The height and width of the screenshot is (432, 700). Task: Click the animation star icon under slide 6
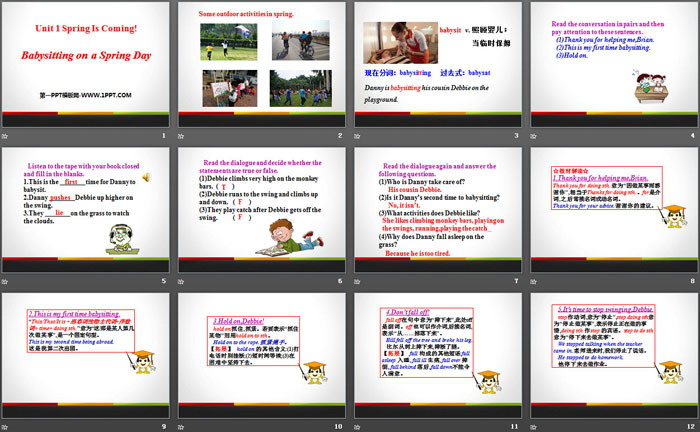(181, 282)
